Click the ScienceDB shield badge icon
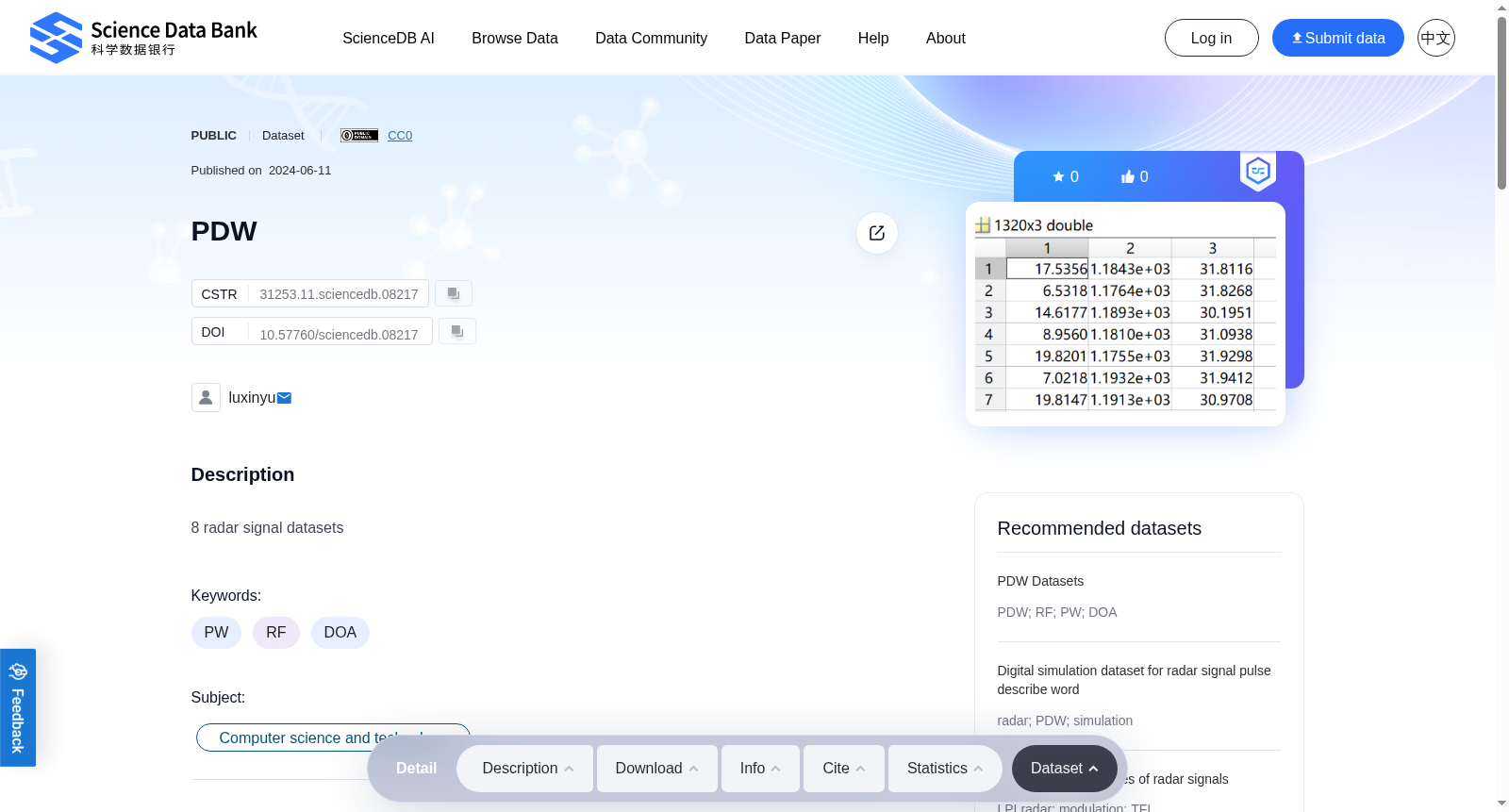1509x812 pixels. [x=1258, y=171]
